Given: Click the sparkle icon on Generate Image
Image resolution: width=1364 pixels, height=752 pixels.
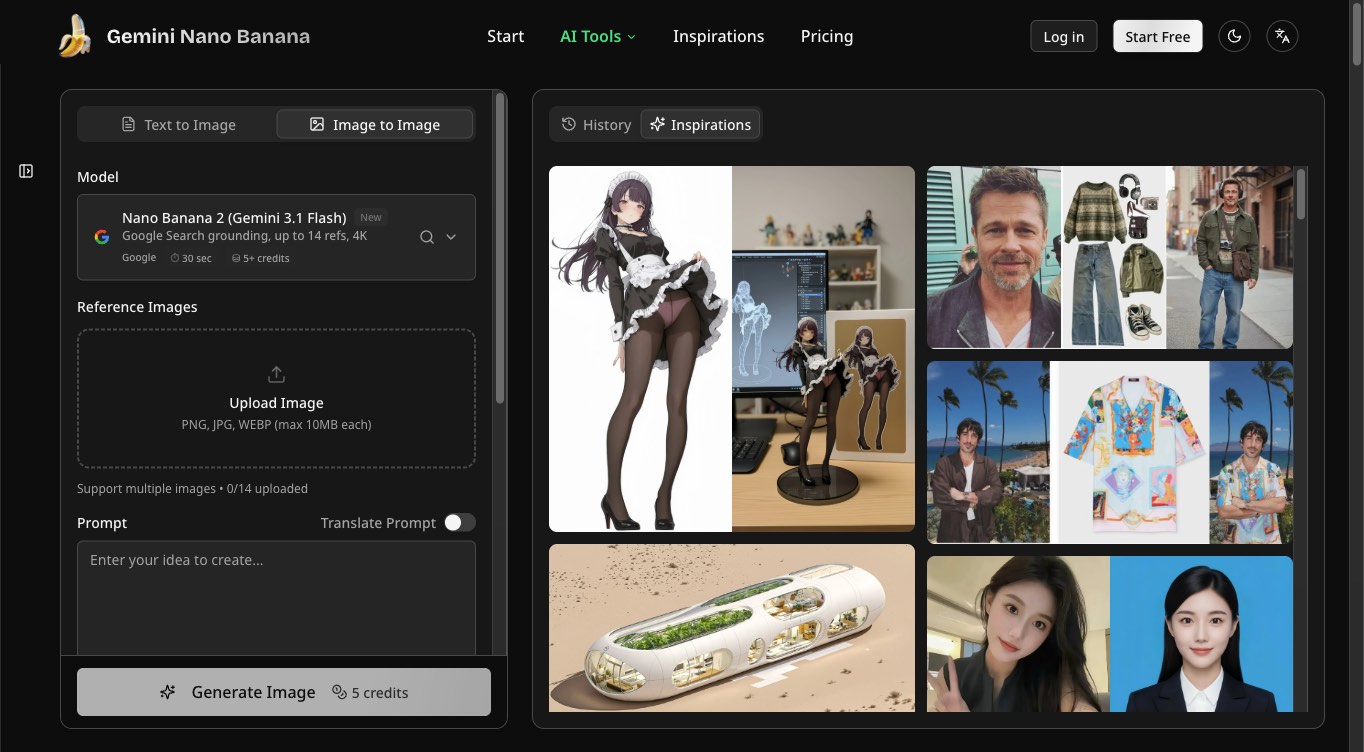Looking at the screenshot, I should 168,692.
